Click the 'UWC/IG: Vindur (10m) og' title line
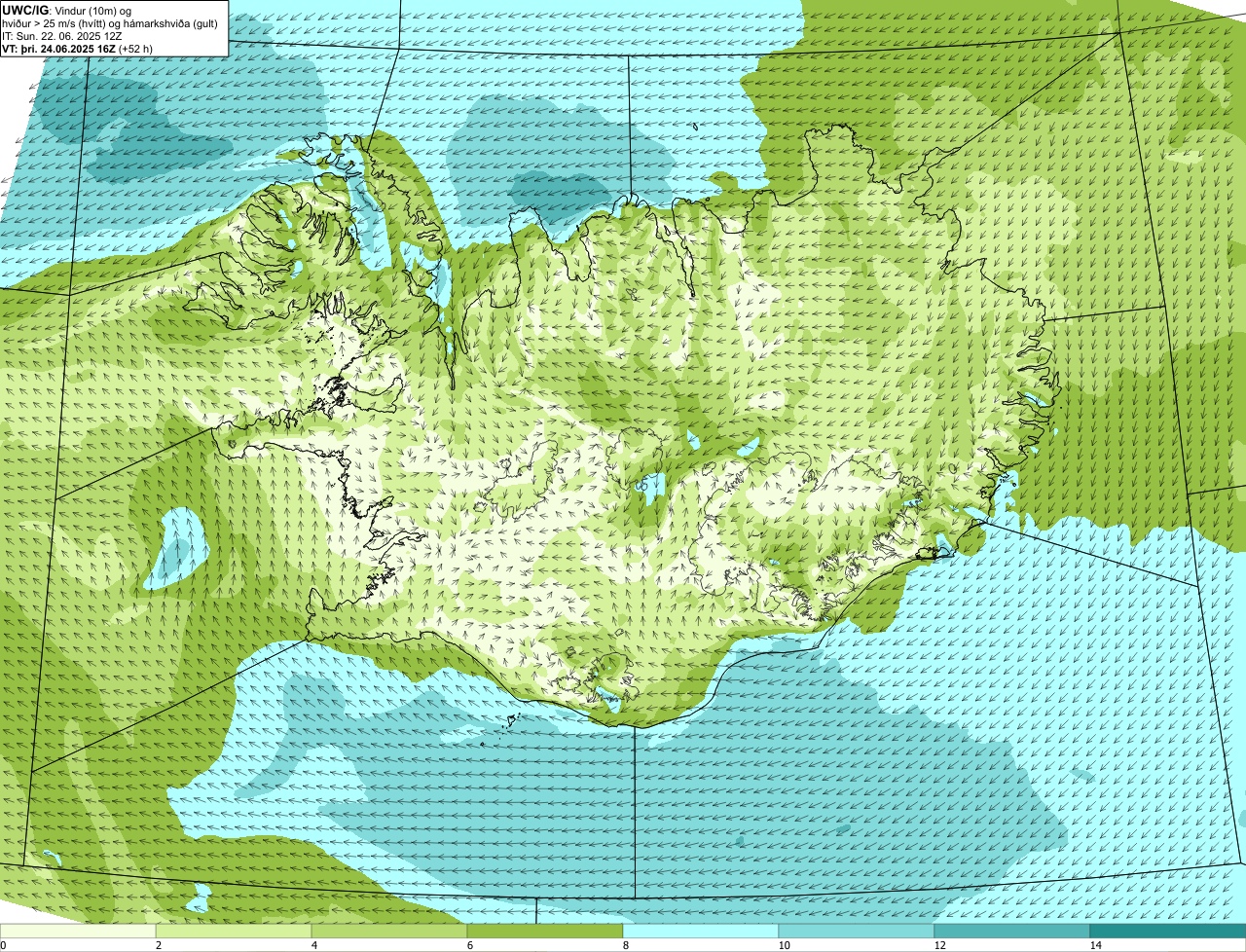Image resolution: width=1246 pixels, height=952 pixels. (67, 10)
